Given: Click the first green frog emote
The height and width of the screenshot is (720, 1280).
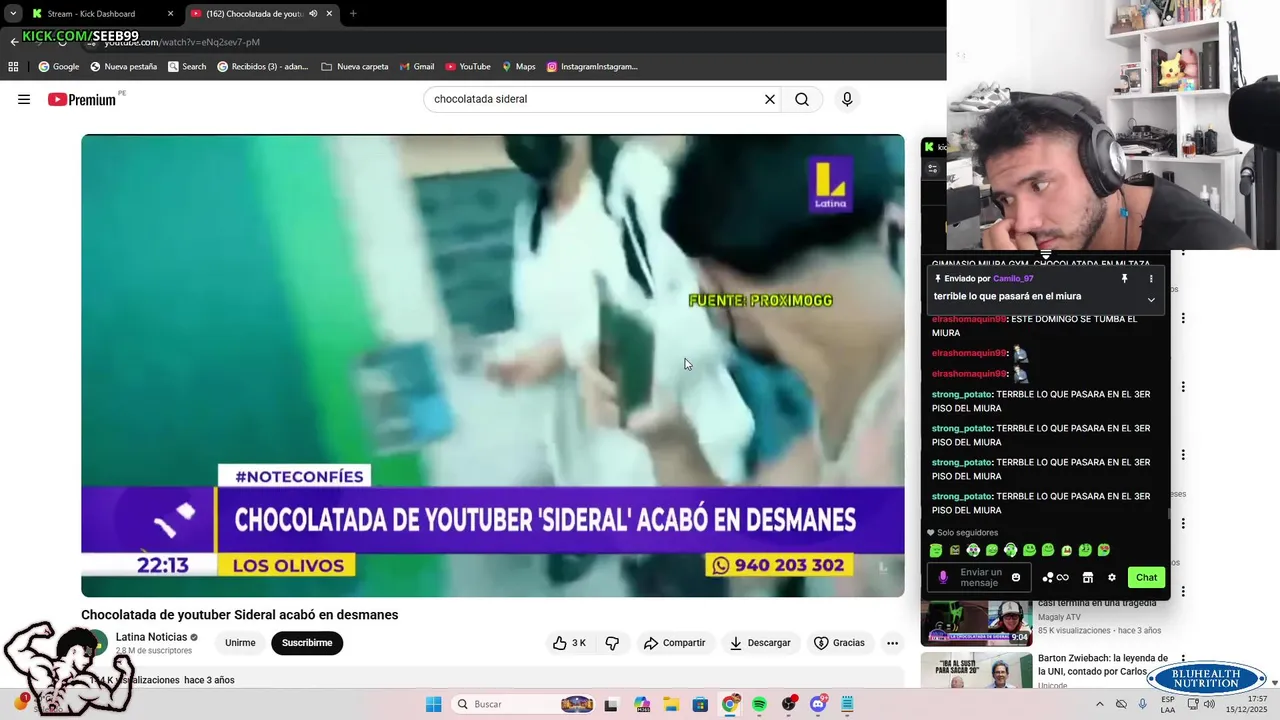Looking at the screenshot, I should click(x=936, y=550).
